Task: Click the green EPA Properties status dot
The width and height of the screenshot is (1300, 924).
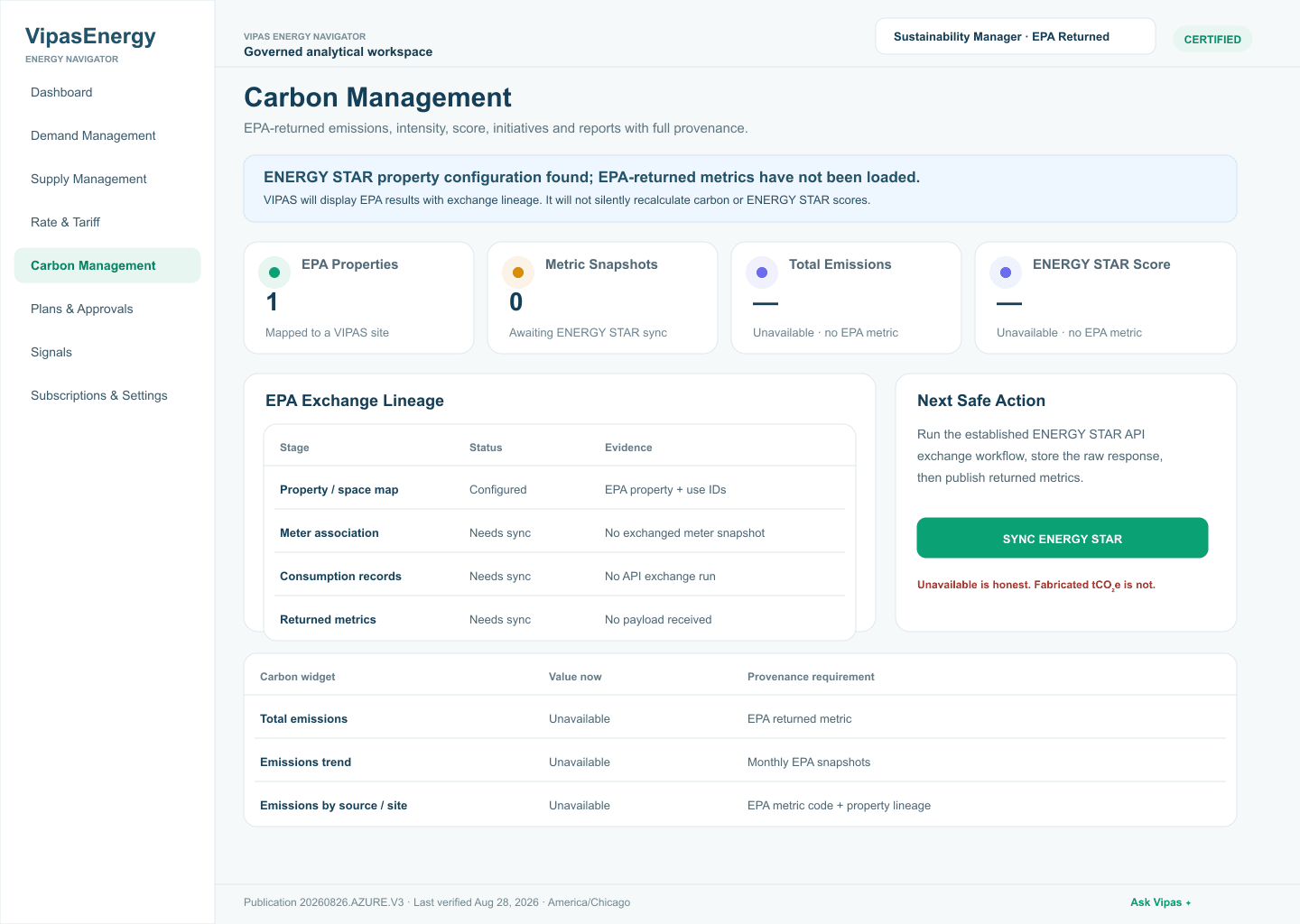Action: click(x=274, y=273)
